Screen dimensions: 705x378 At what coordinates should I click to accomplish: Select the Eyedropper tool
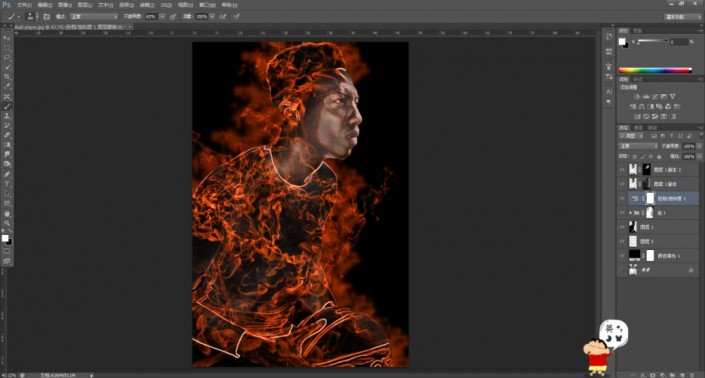click(x=7, y=87)
